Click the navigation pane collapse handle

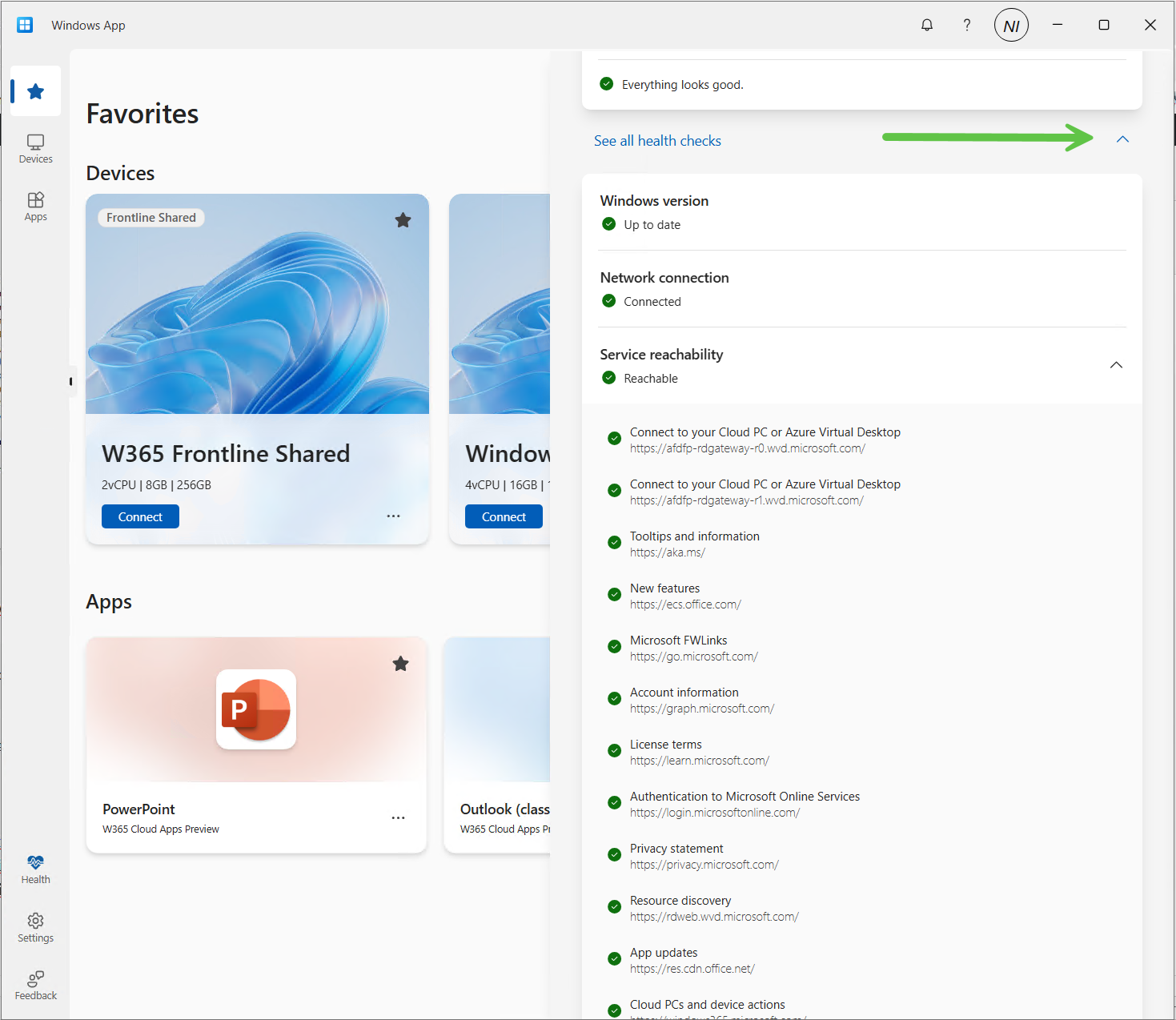(71, 382)
